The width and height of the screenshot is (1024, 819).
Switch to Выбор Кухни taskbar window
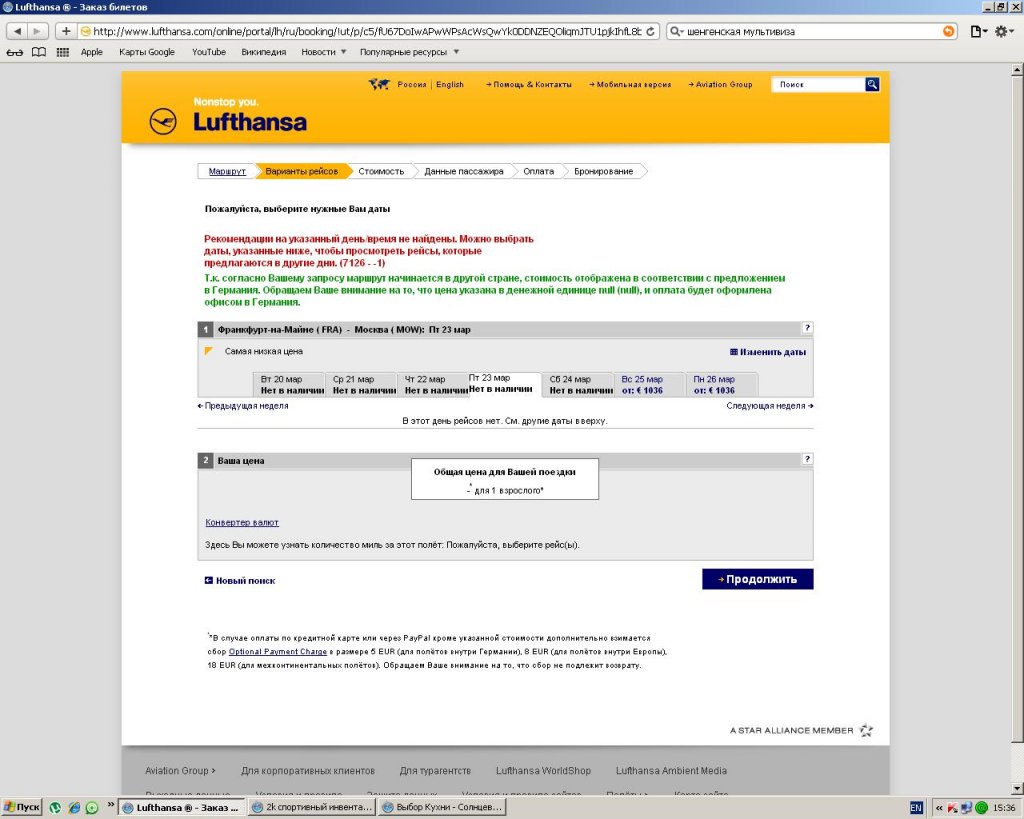click(443, 807)
